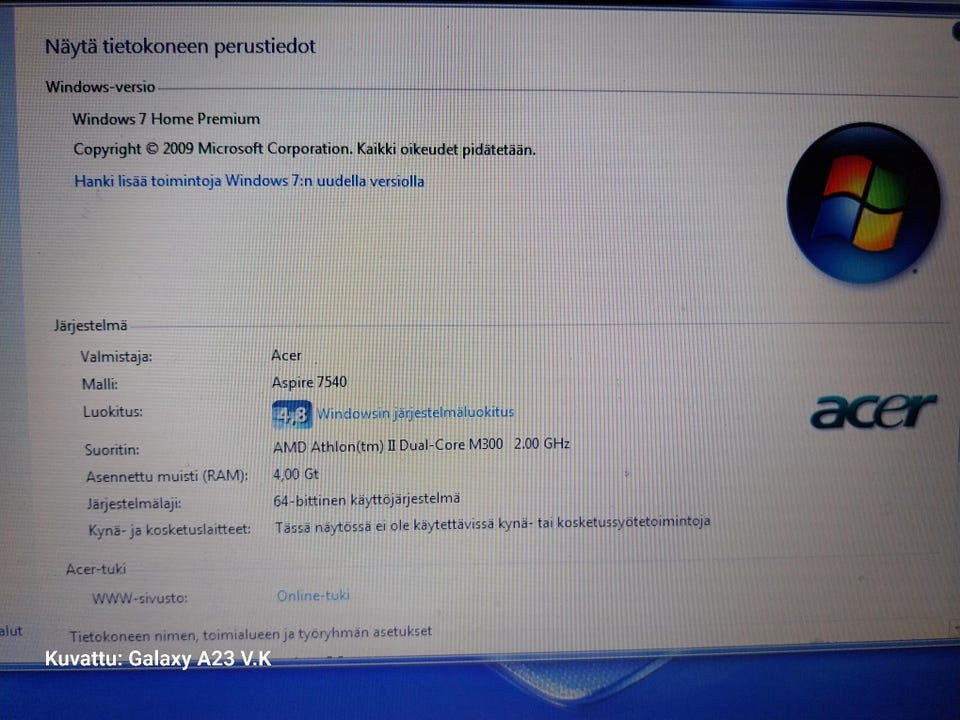Image resolution: width=960 pixels, height=720 pixels.
Task: Select 'Tietokoneen nimen, toimialueen ja työryhmän asetukset' header
Action: click(x=250, y=634)
